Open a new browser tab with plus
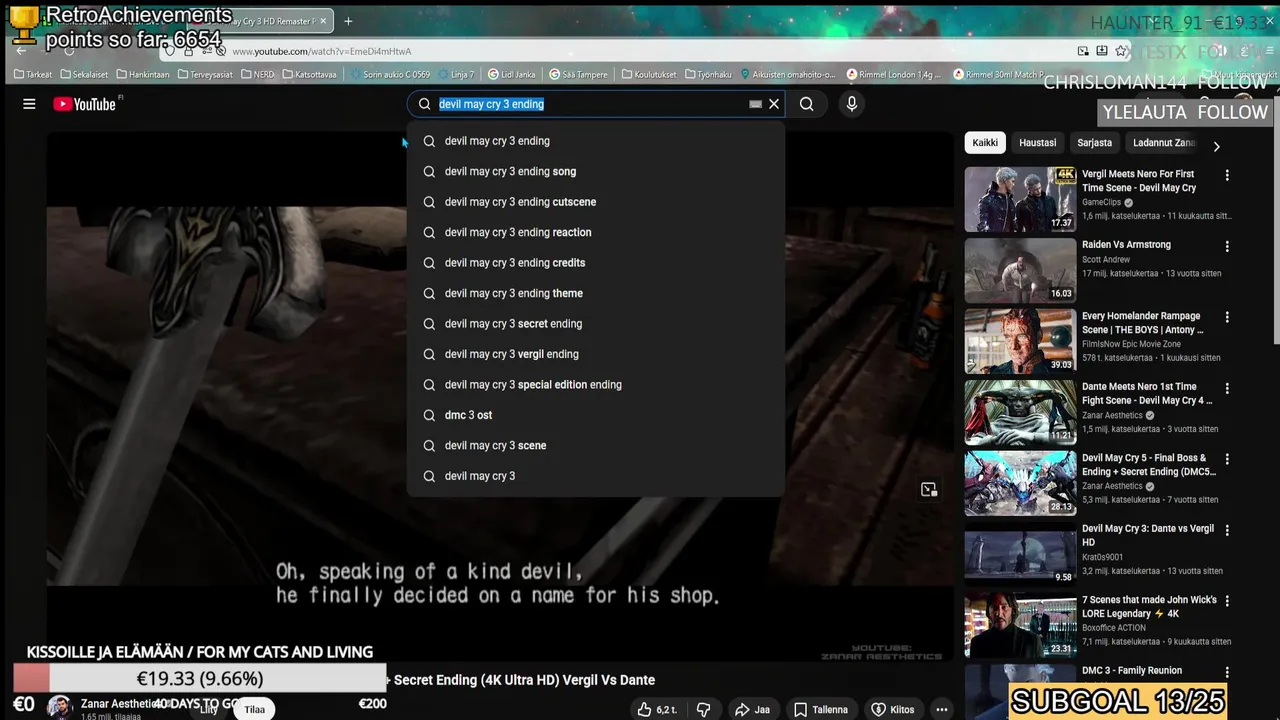Viewport: 1280px width, 720px height. pos(348,21)
